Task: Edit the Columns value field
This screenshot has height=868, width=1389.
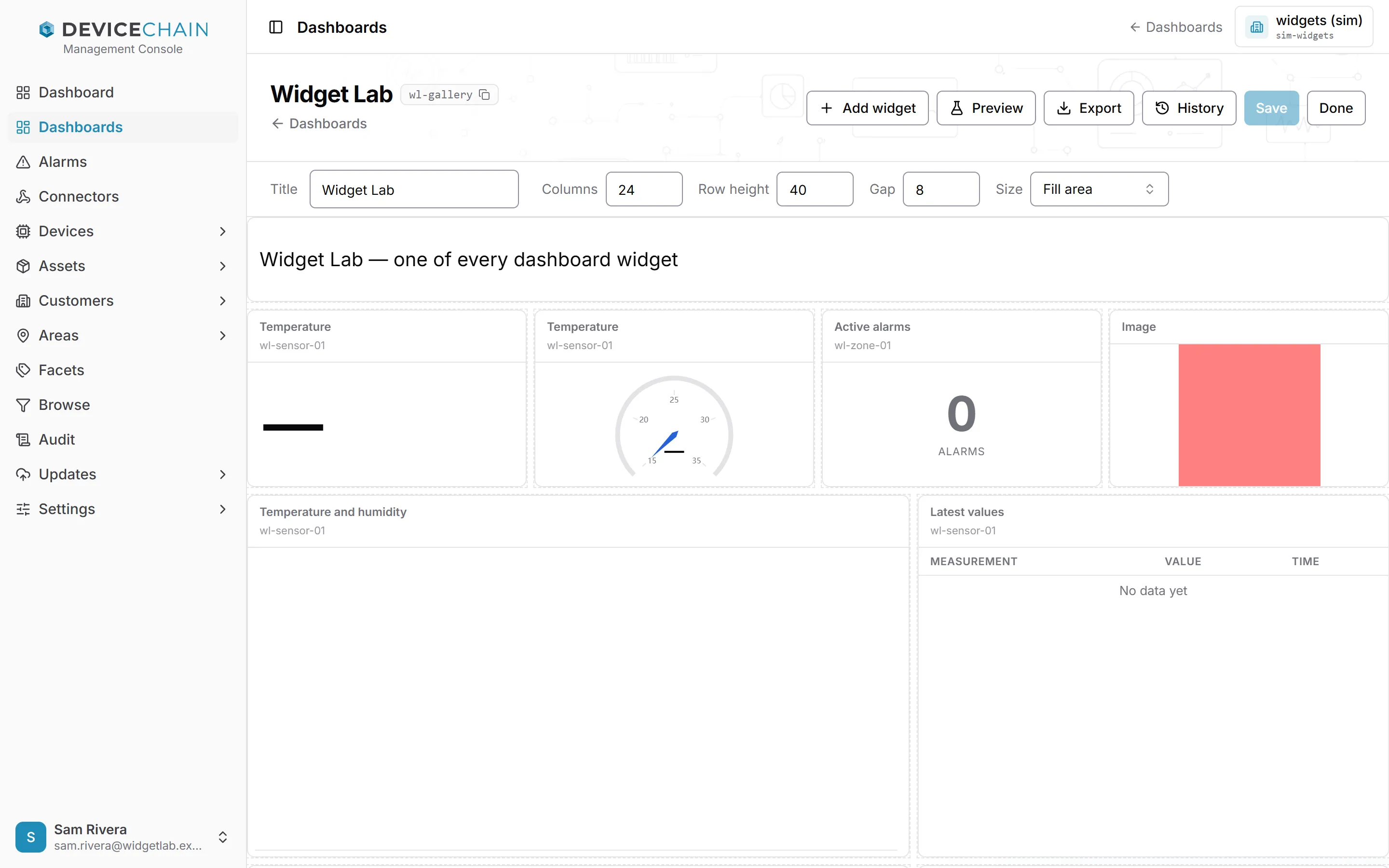Action: pyautogui.click(x=644, y=189)
